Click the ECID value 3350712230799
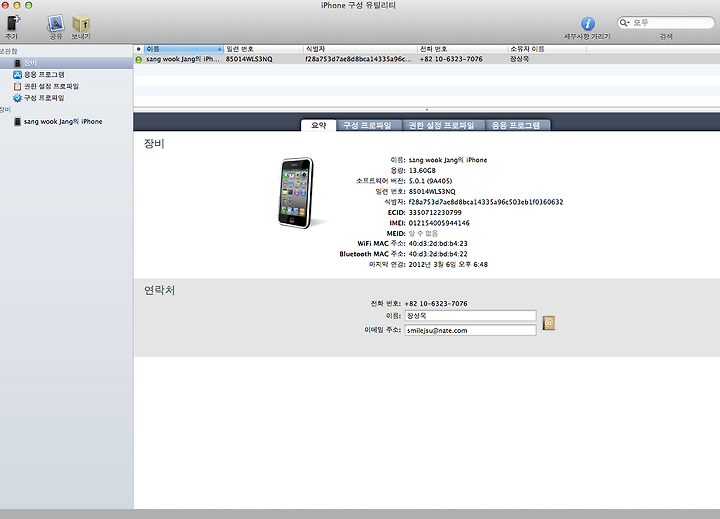 (435, 213)
